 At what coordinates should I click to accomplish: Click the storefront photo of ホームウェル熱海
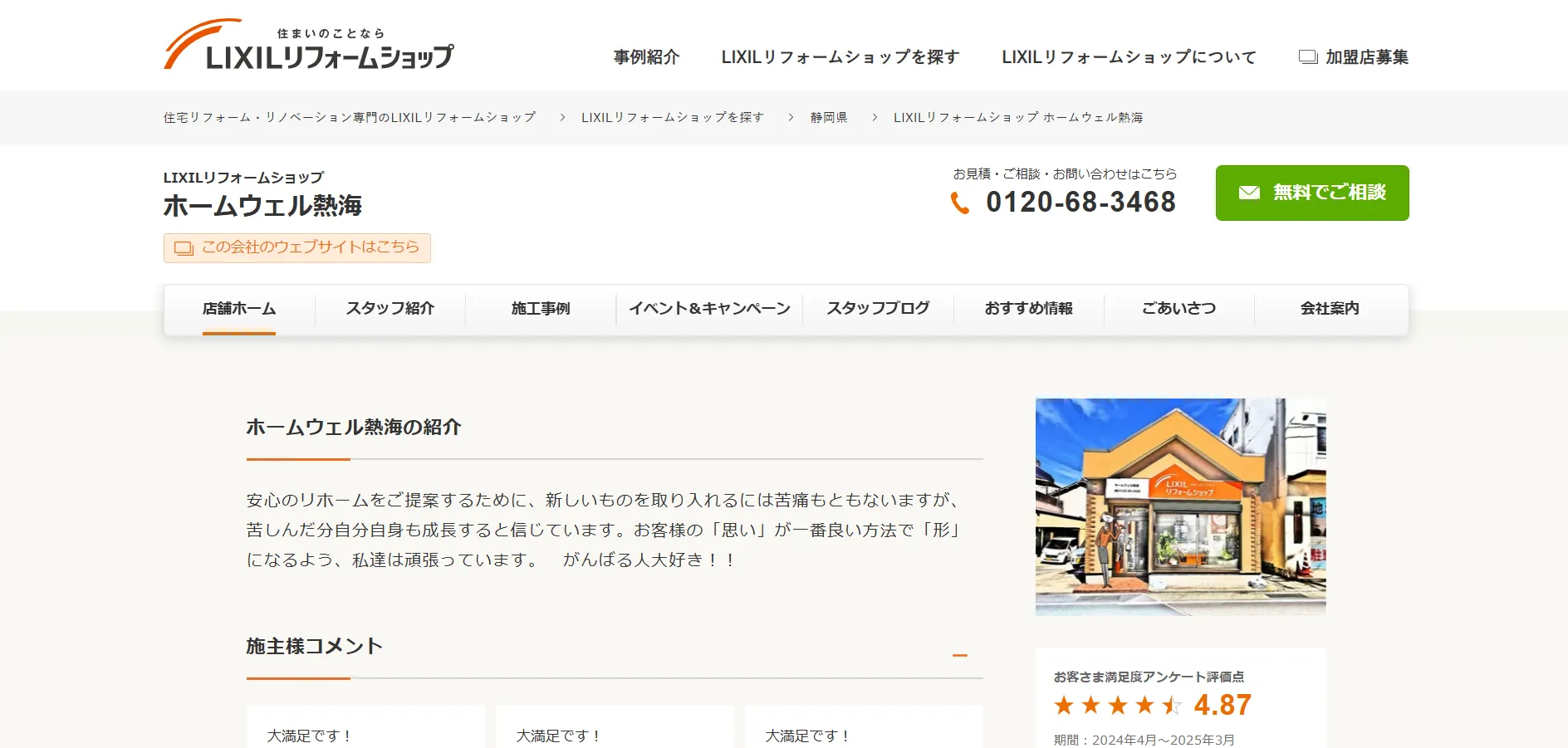1180,507
